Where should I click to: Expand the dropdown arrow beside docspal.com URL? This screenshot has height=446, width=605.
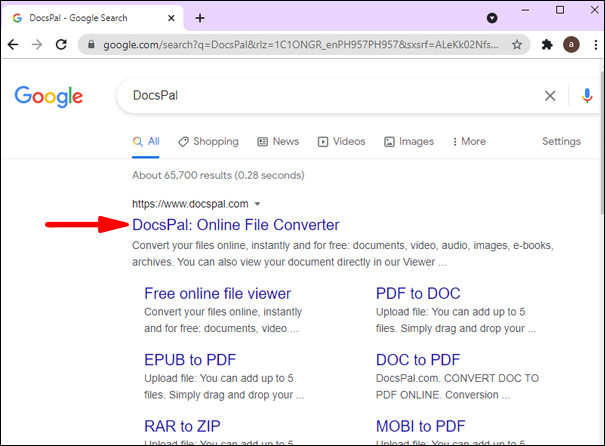click(x=257, y=204)
